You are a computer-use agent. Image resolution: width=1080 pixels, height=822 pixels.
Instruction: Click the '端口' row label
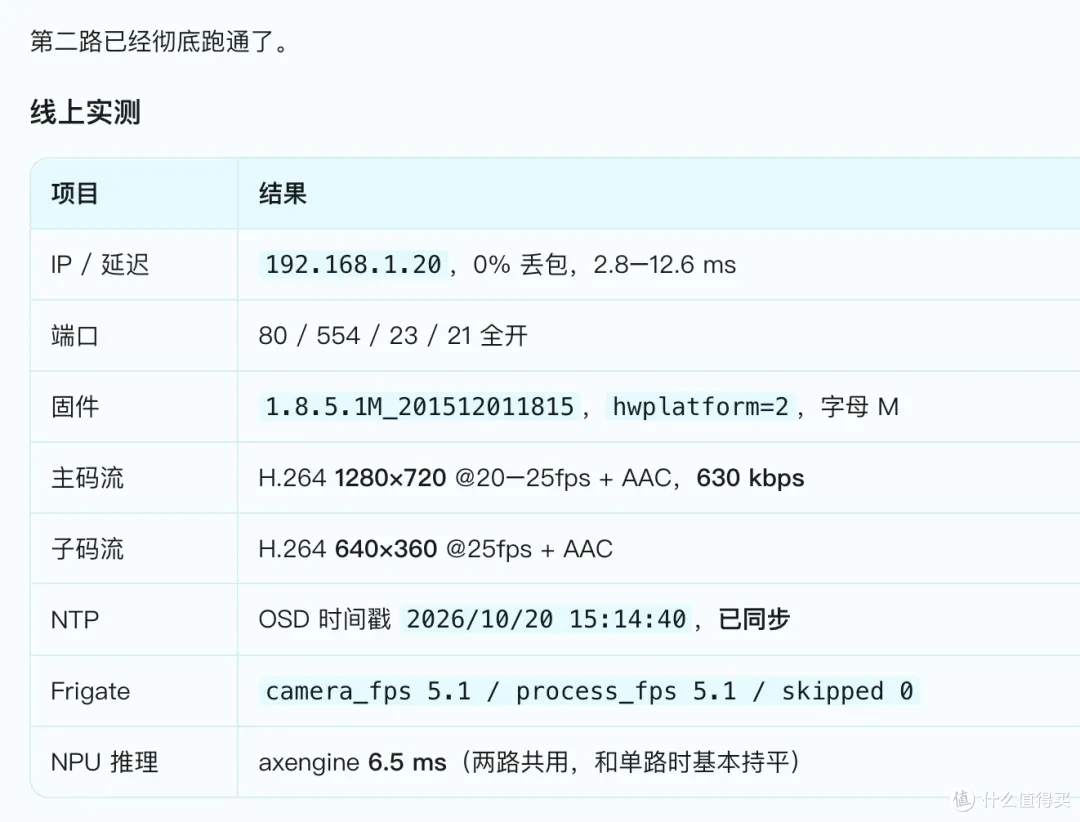(x=74, y=336)
